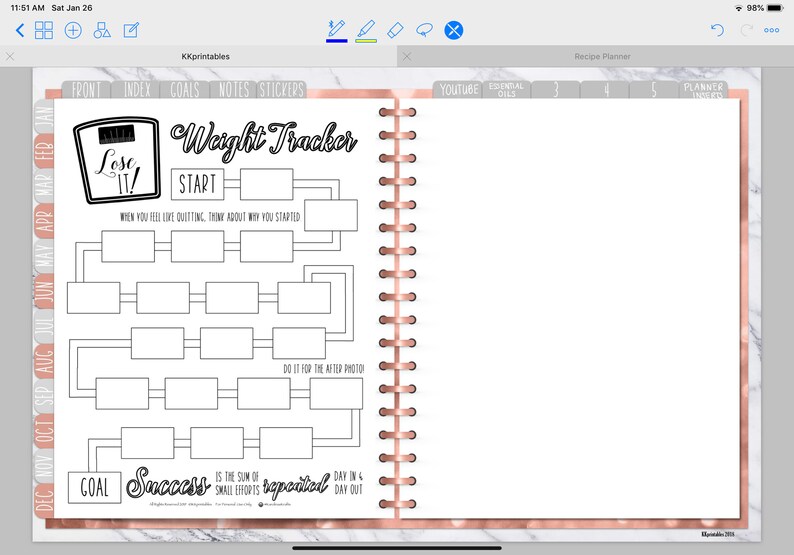The height and width of the screenshot is (555, 794).
Task: Open the shapes tool
Action: click(x=102, y=30)
